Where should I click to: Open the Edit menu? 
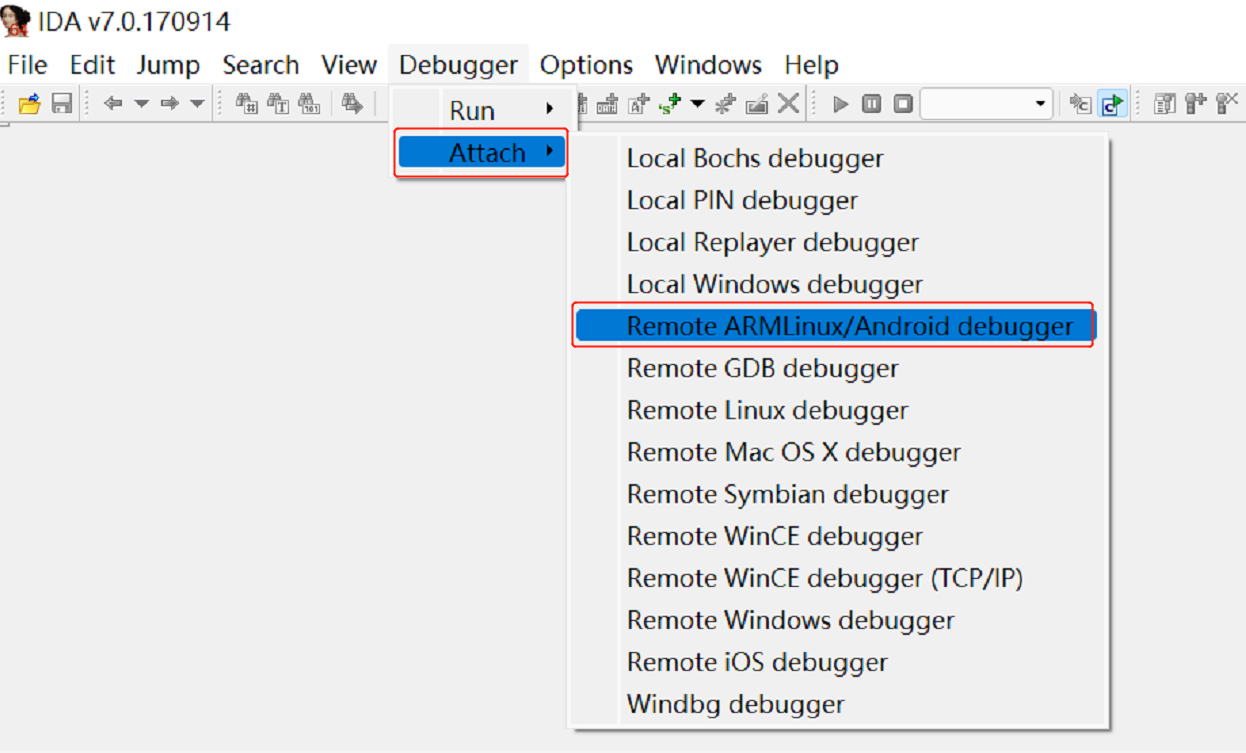(x=92, y=65)
